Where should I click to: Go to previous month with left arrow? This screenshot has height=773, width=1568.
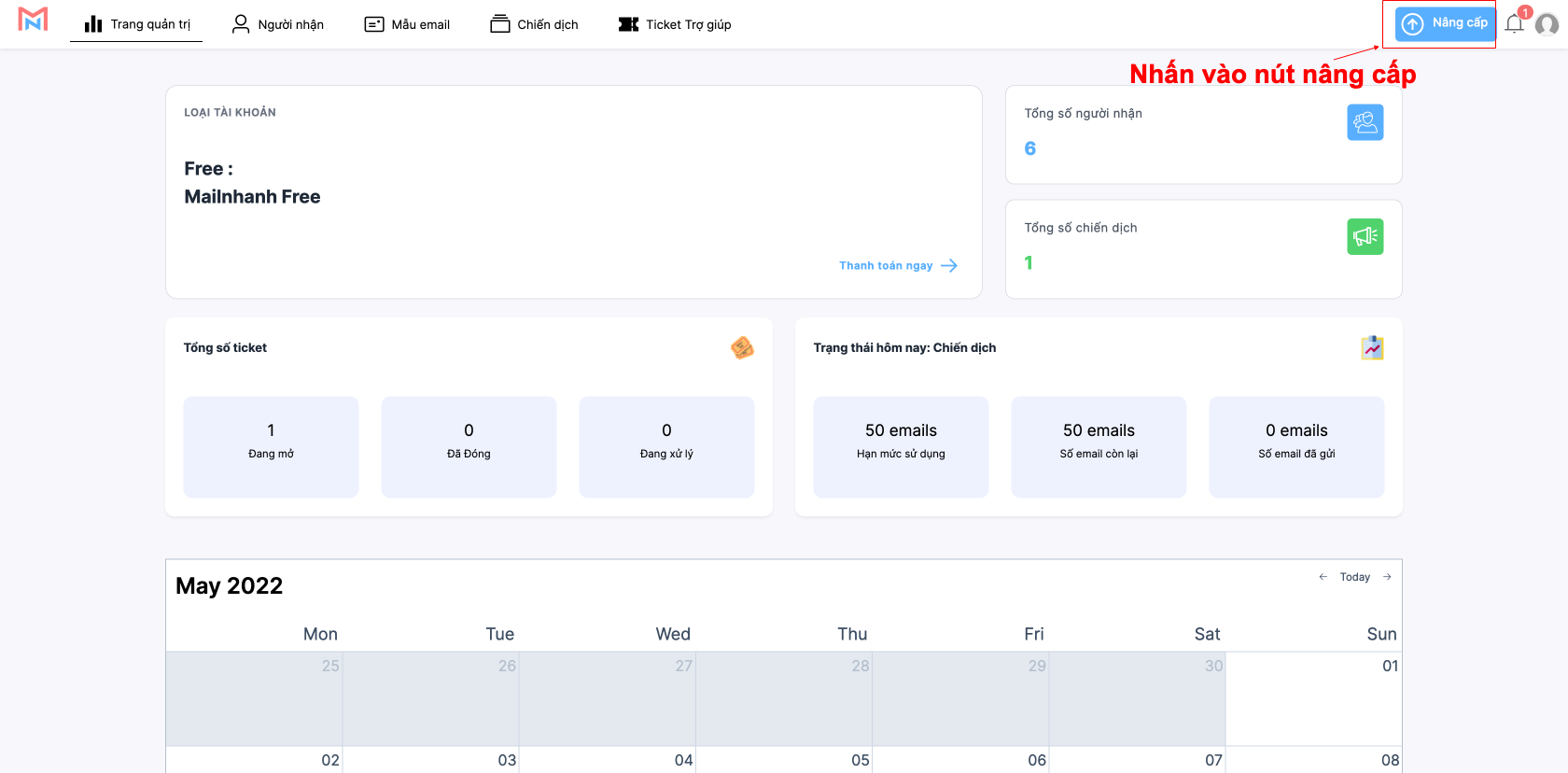(x=1323, y=577)
